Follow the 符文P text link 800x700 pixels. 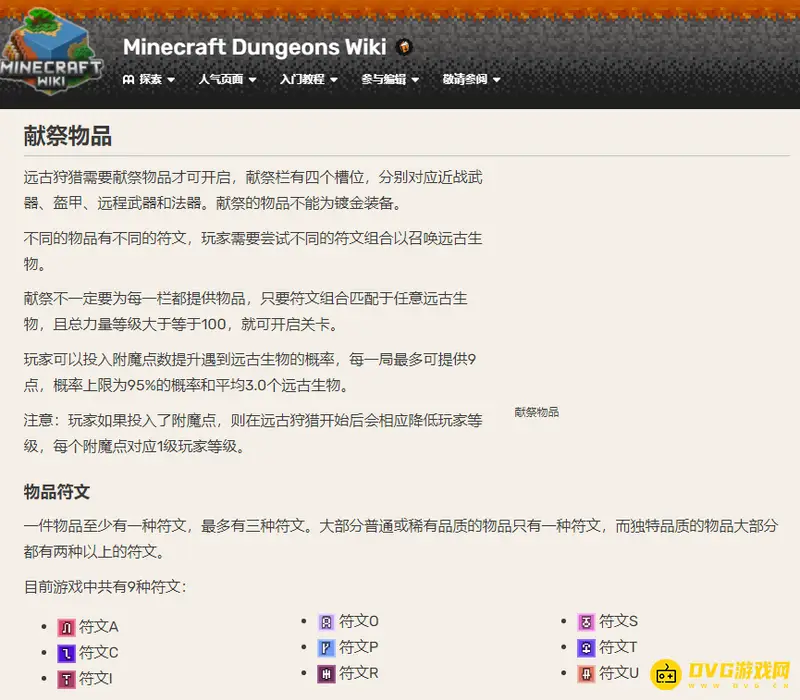tap(359, 647)
